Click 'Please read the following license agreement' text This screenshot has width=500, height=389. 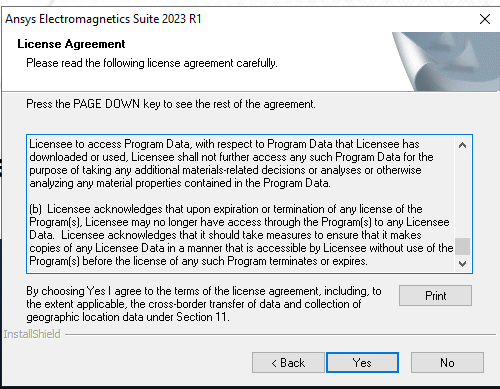[152, 63]
